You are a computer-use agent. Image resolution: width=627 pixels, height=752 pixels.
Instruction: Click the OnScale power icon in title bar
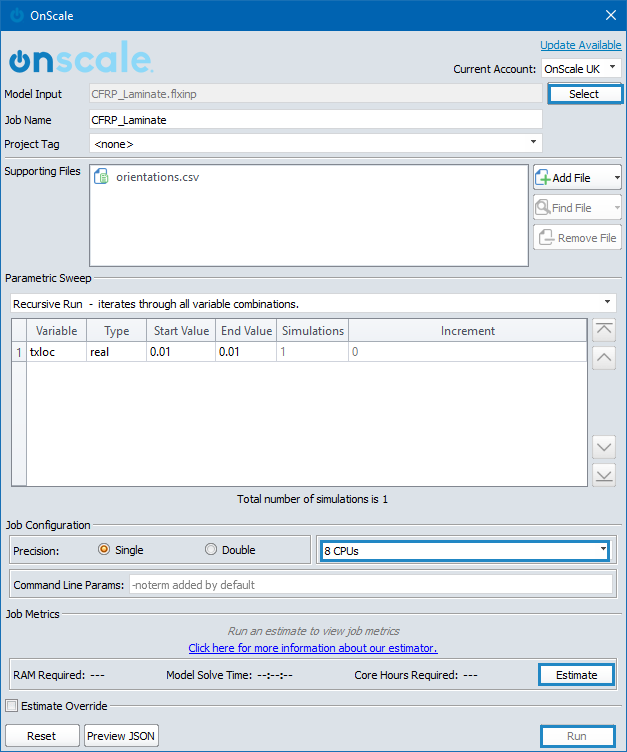pos(17,15)
